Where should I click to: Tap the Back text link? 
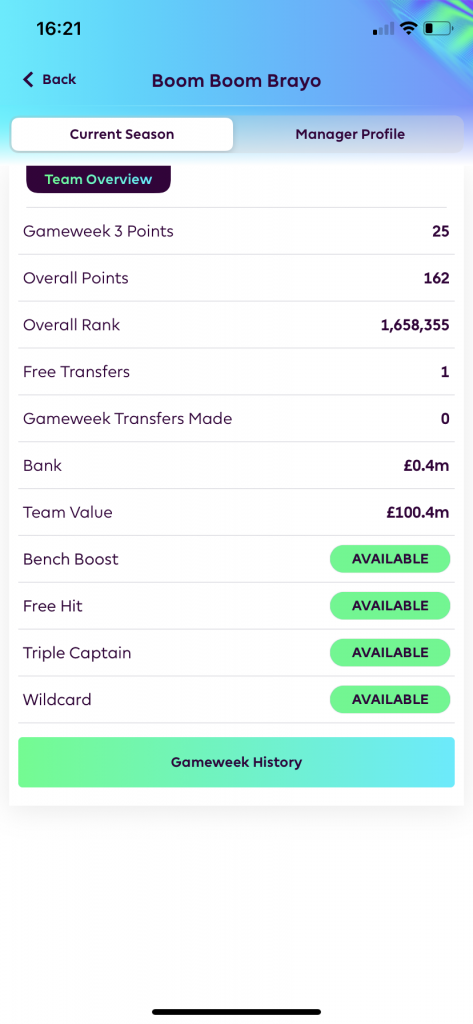pyautogui.click(x=59, y=80)
